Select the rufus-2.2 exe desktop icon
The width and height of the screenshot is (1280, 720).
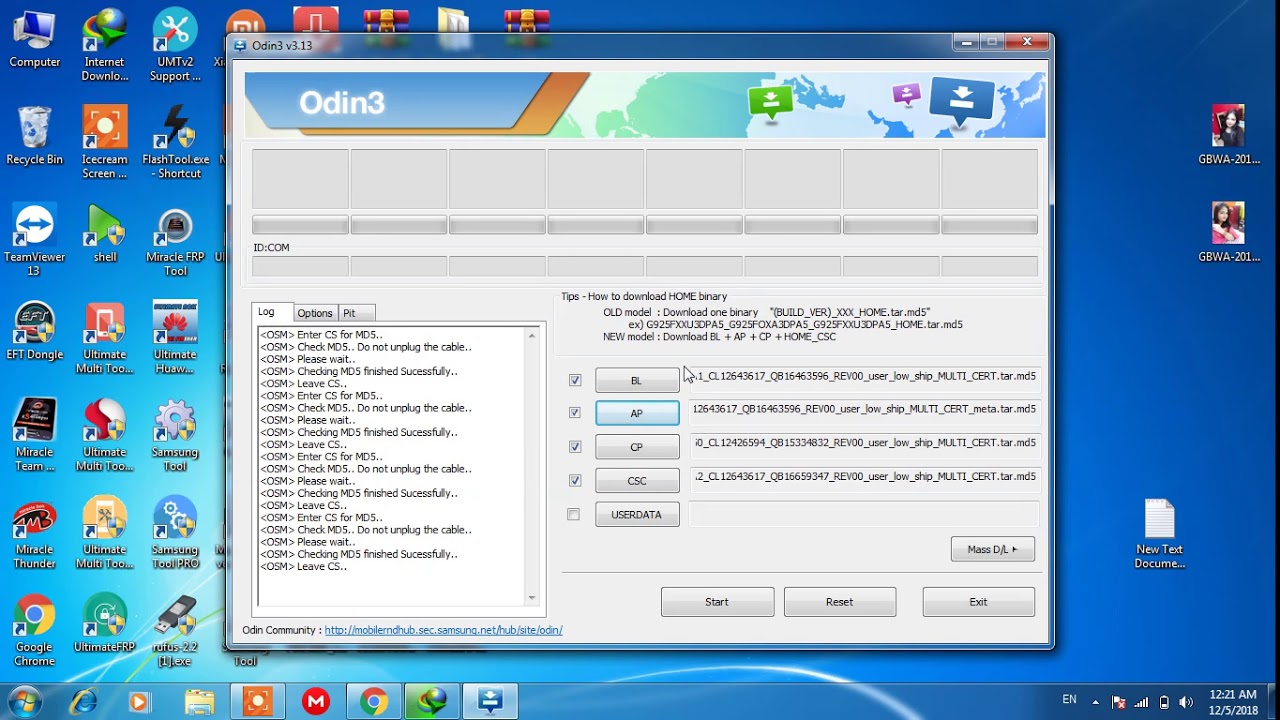(x=177, y=631)
